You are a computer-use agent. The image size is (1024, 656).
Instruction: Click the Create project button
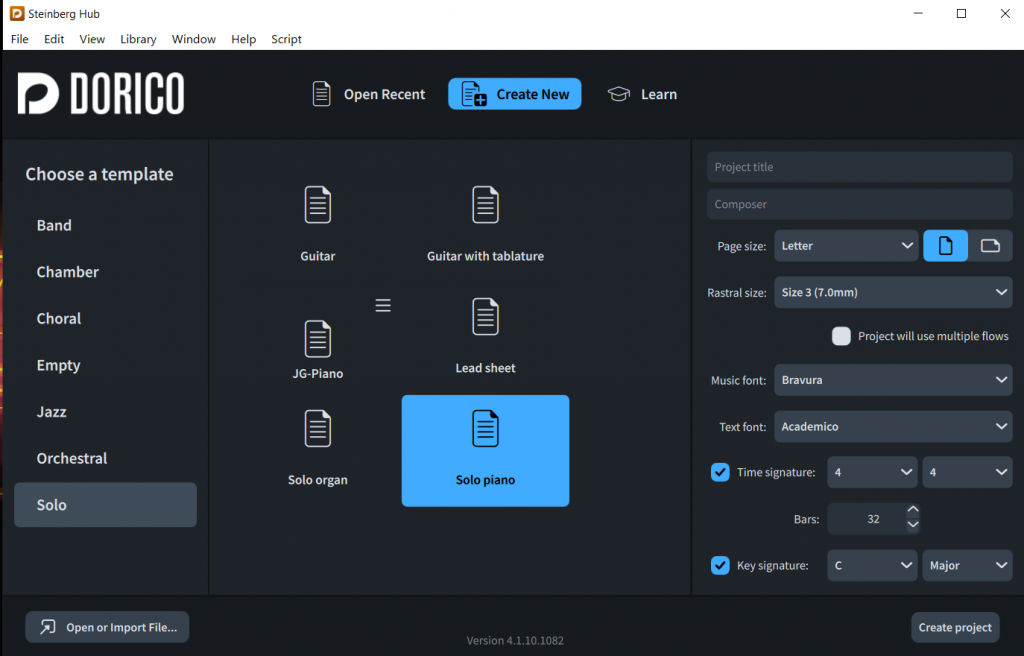coord(955,627)
